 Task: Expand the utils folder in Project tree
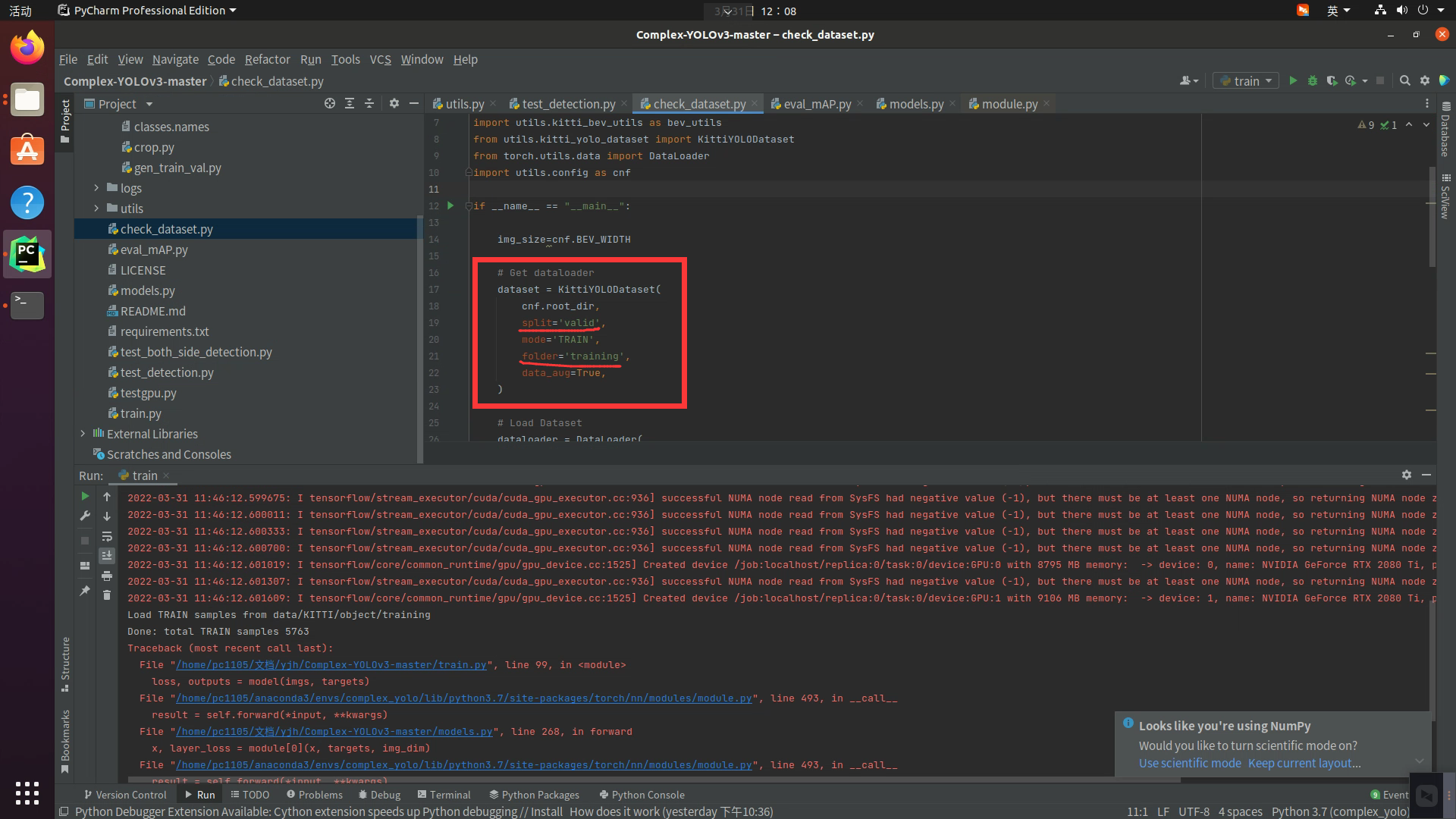(x=96, y=209)
